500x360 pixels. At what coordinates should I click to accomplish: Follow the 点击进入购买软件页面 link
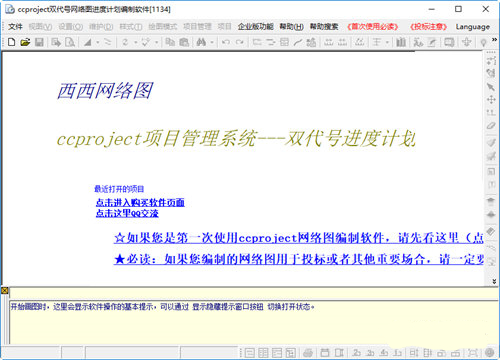click(140, 202)
